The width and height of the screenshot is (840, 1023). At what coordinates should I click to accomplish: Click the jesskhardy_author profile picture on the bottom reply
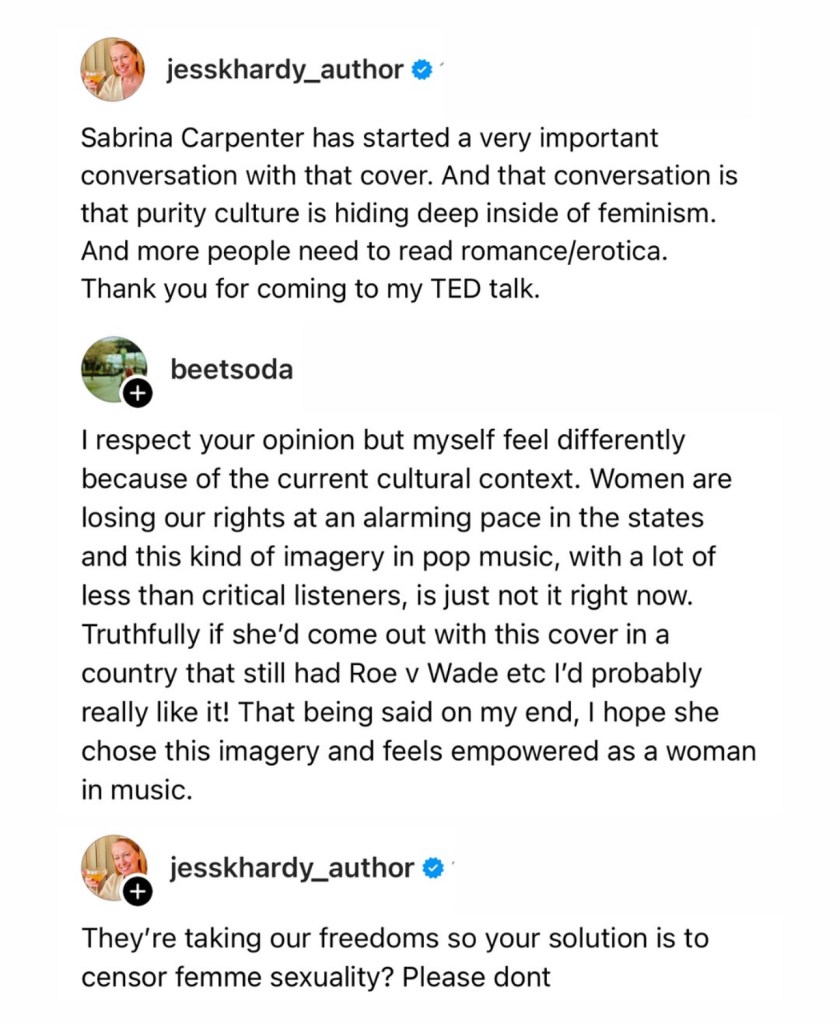tap(113, 867)
